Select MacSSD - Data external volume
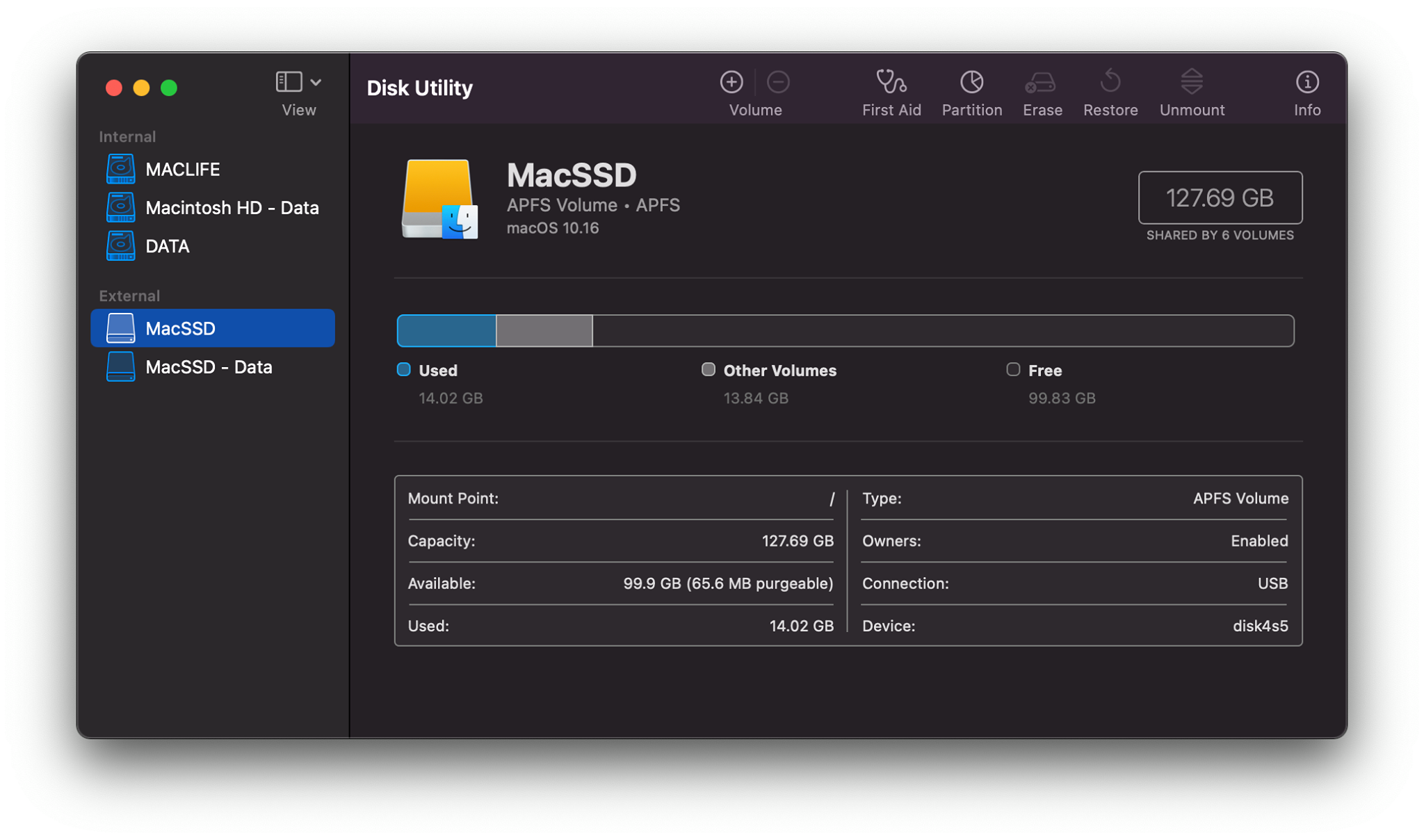The image size is (1424, 840). click(x=209, y=367)
